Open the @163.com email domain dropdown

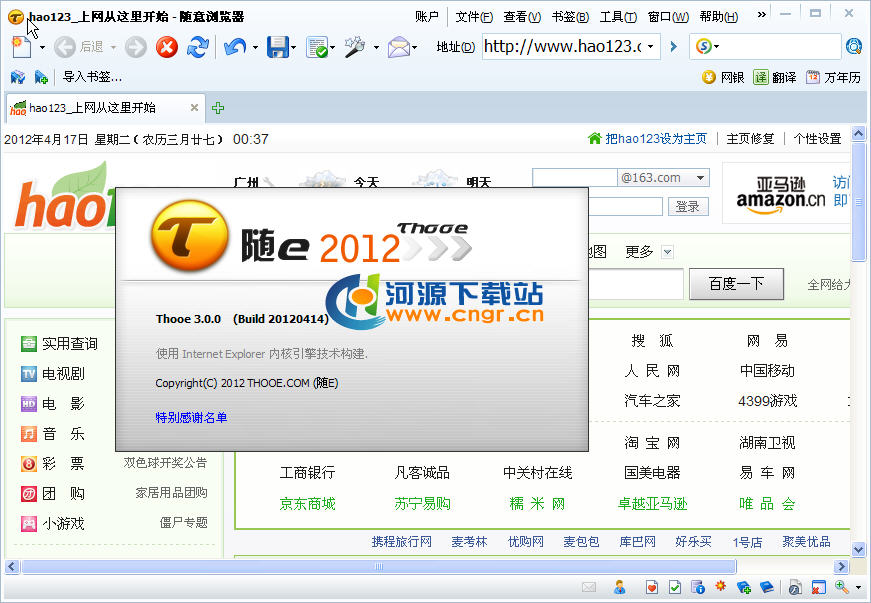[699, 178]
